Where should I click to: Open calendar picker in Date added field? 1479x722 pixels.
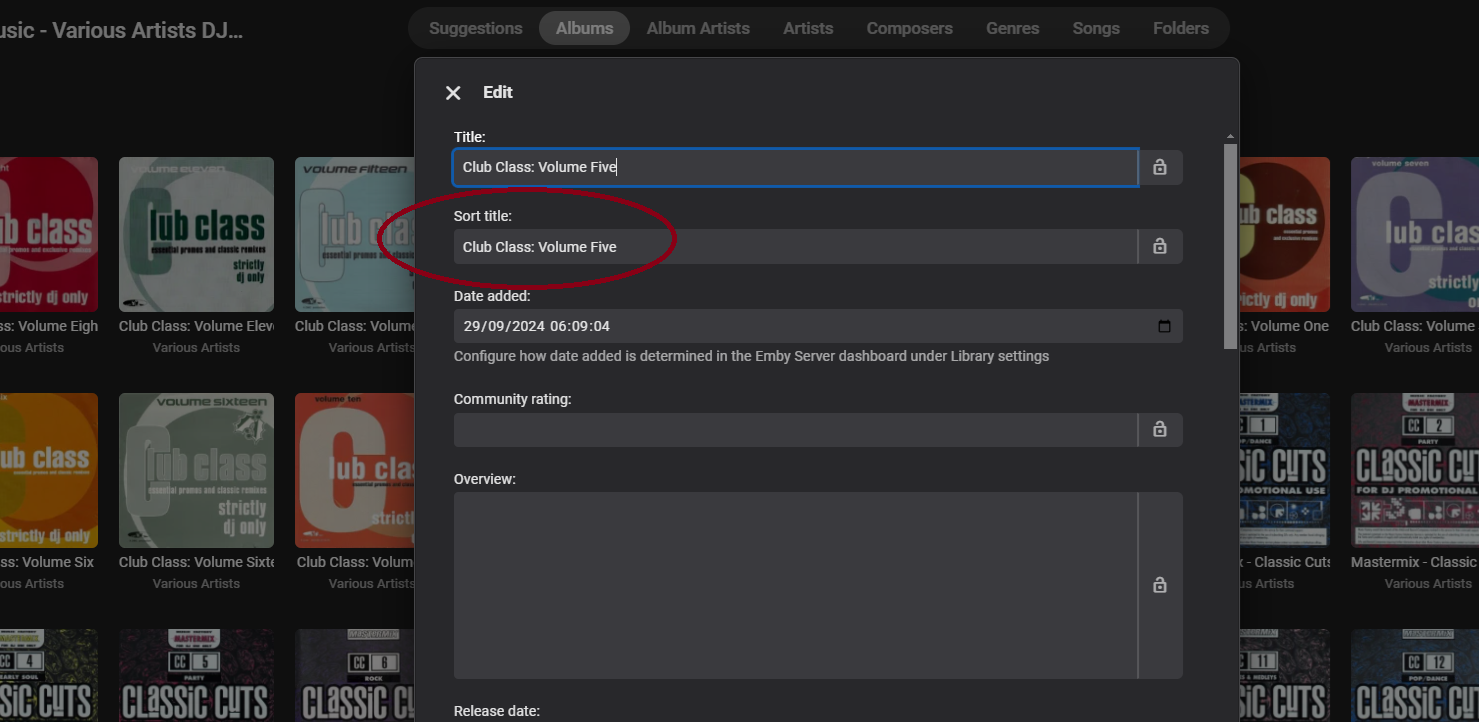coord(1164,326)
